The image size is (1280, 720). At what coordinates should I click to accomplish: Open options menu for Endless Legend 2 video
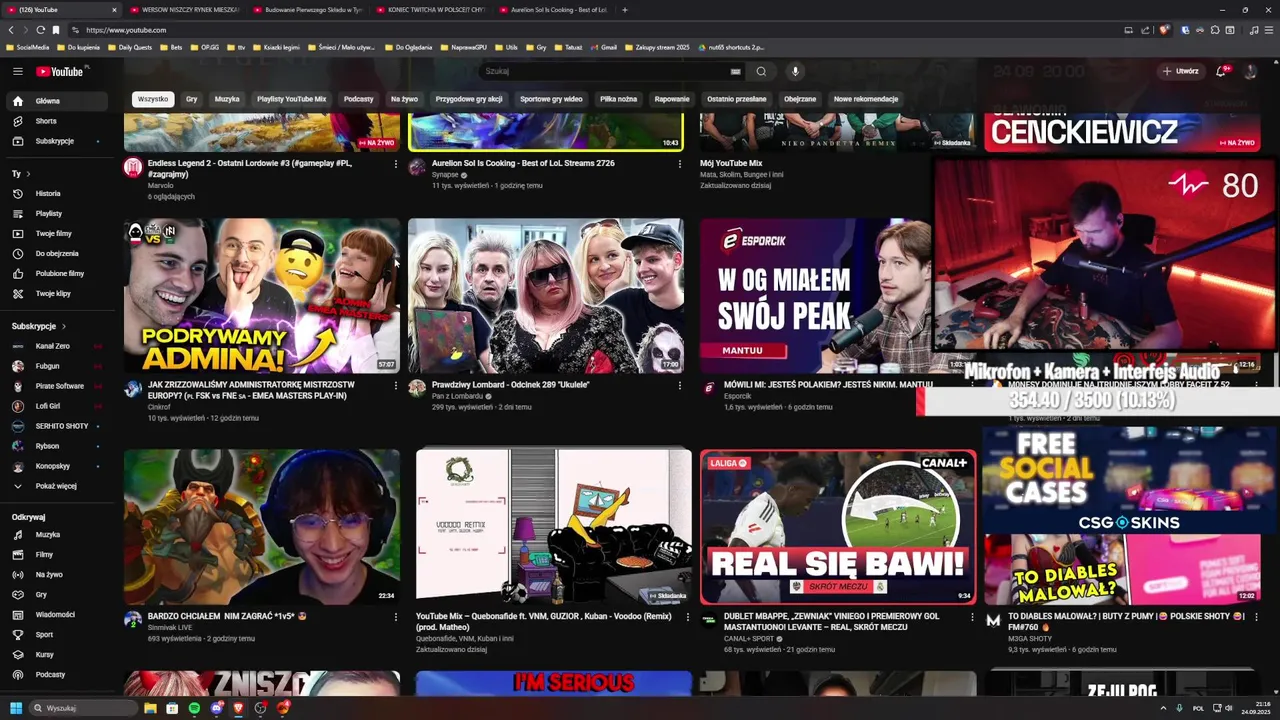tap(395, 163)
